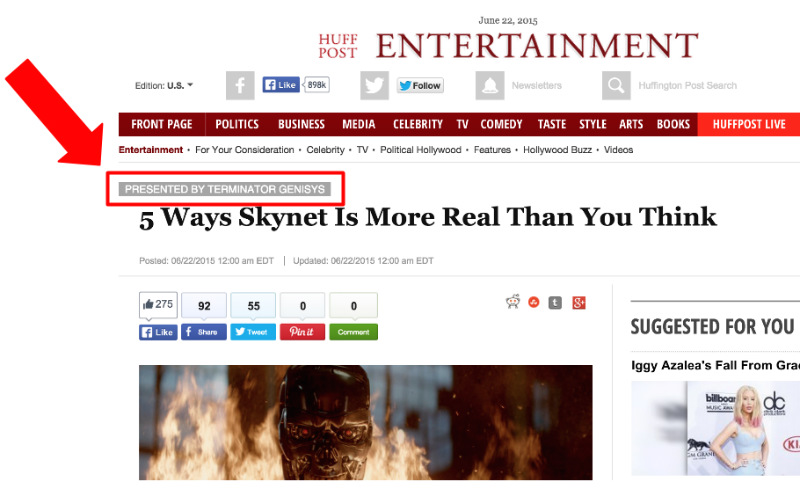Click the gray Twitter bird icon
This screenshot has width=800, height=504.
click(x=374, y=85)
